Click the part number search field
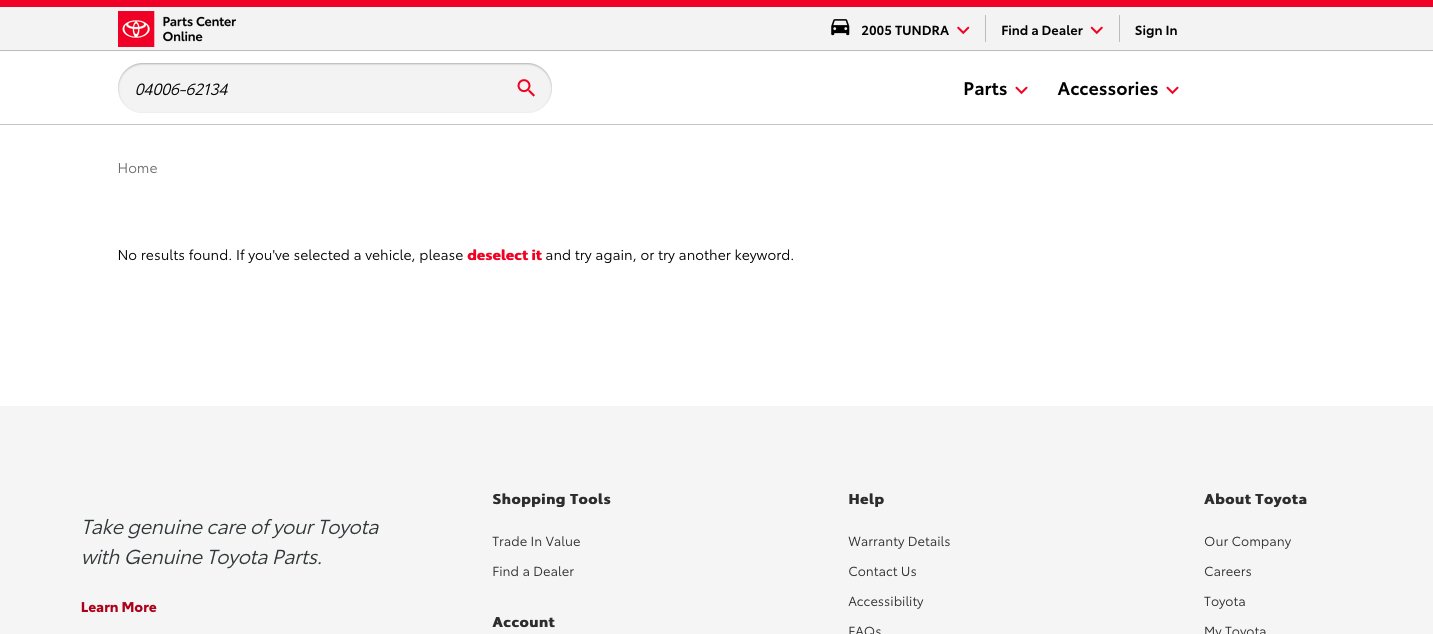Screen dimensions: 1433x634 pos(334,88)
